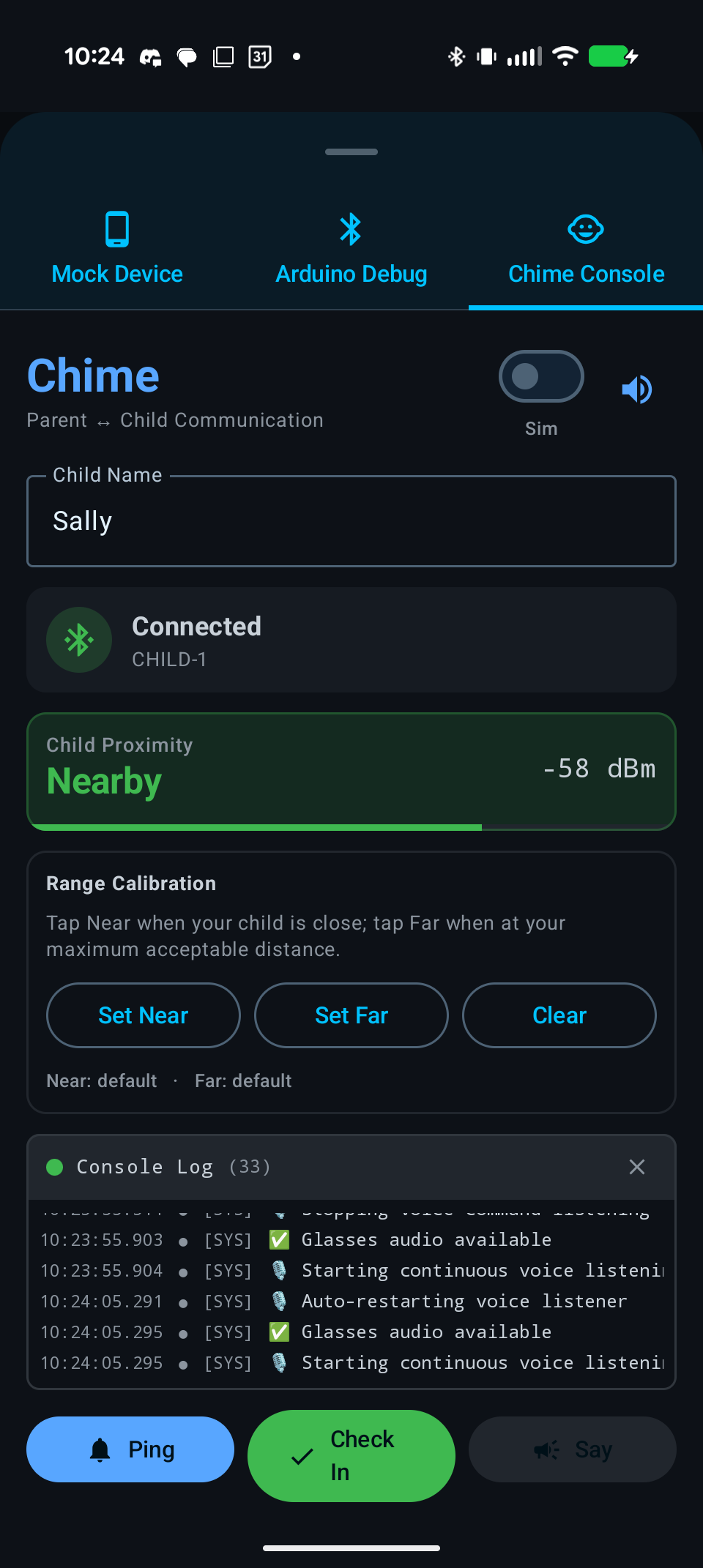
Task: Tap the speaker volume icon
Action: pos(636,389)
